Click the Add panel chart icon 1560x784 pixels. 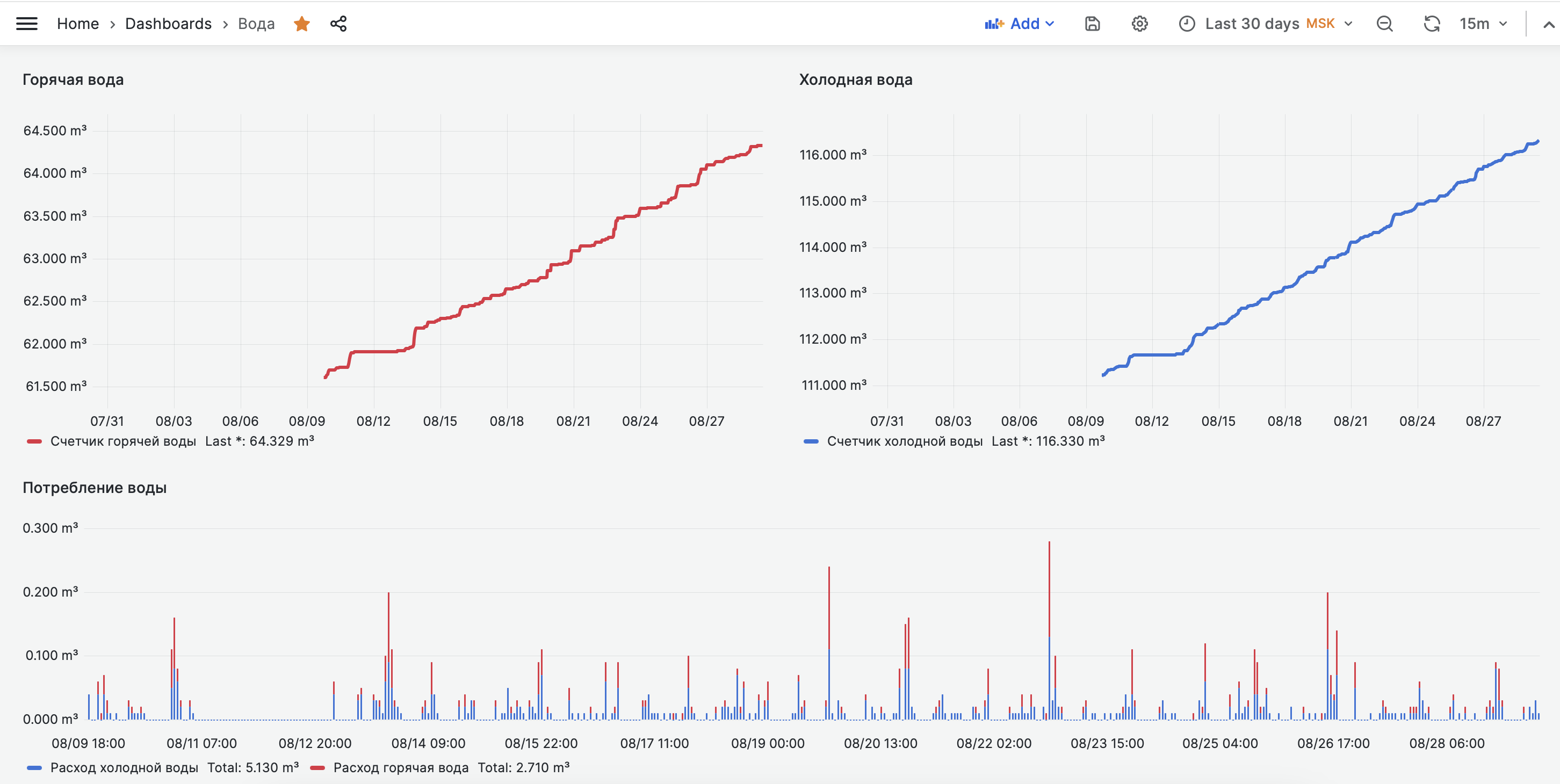point(994,24)
